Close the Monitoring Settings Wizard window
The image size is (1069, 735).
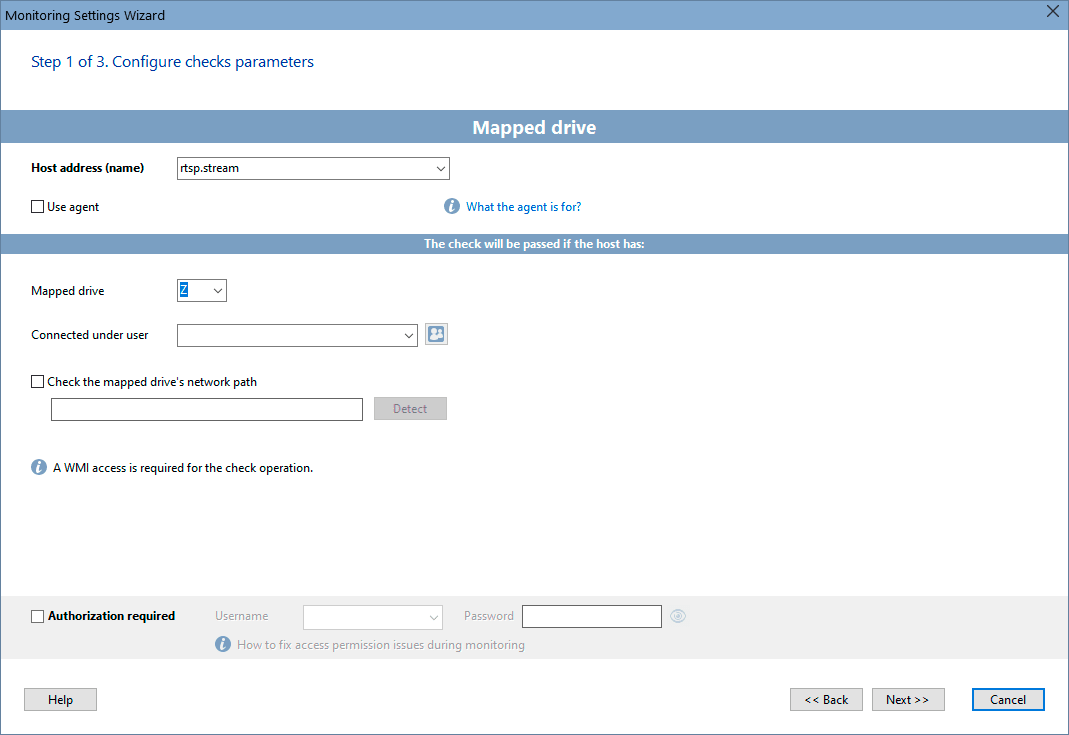pyautogui.click(x=1053, y=12)
